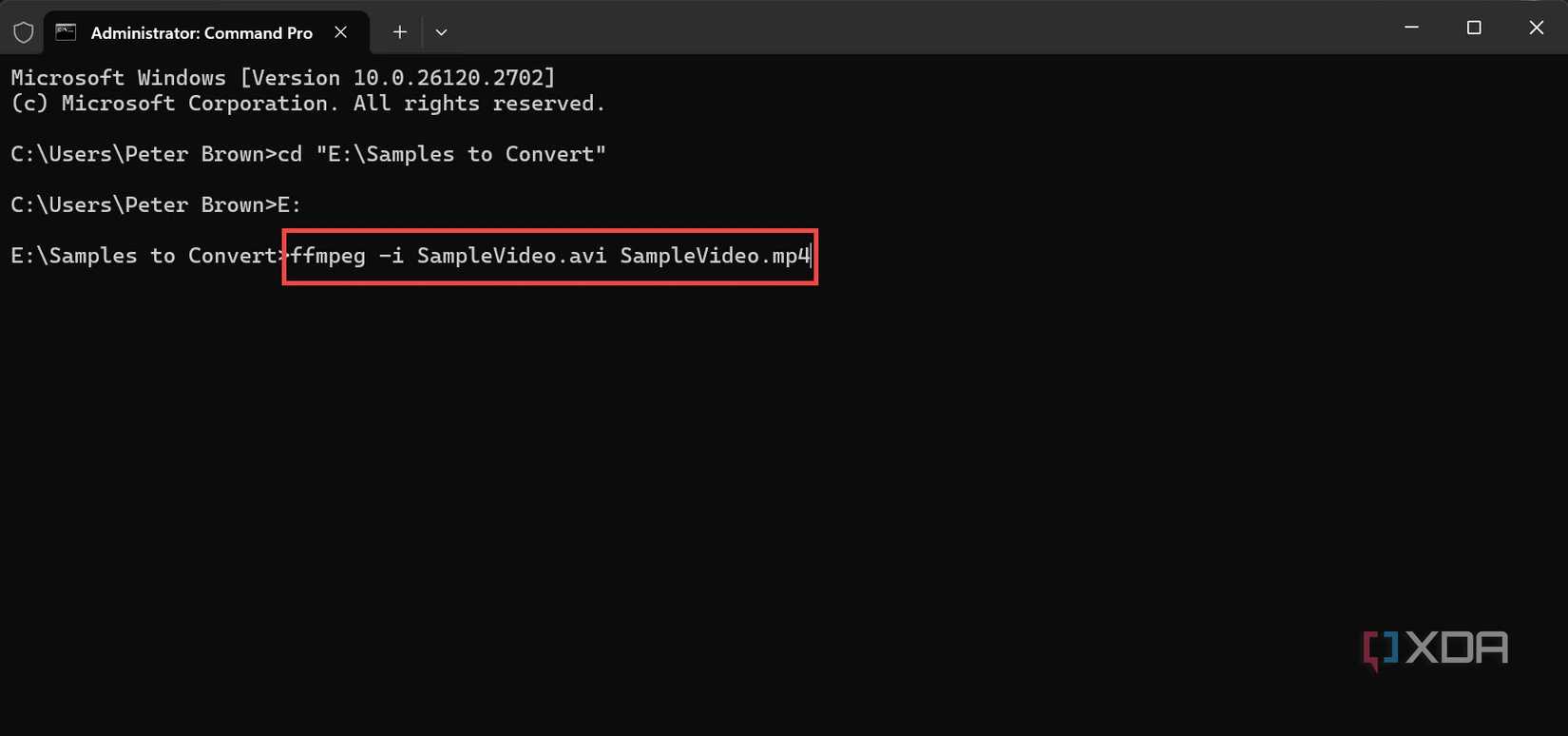The width and height of the screenshot is (1568, 736).
Task: Close the Administrator: Command Pro tab
Action: [x=340, y=31]
